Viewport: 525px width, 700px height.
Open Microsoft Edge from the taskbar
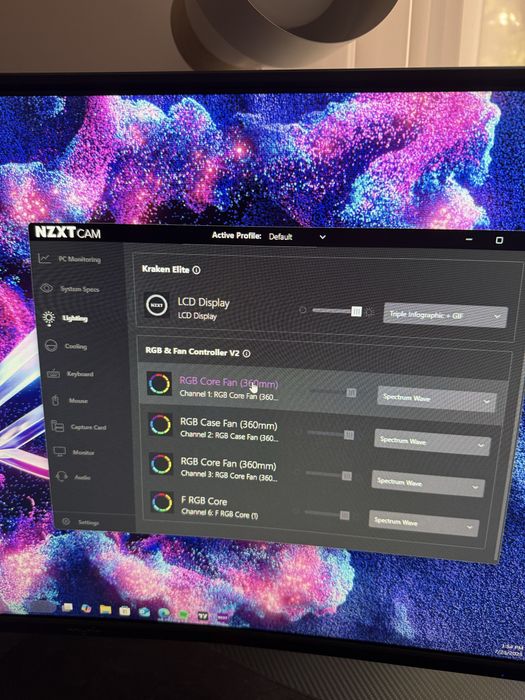[164, 613]
